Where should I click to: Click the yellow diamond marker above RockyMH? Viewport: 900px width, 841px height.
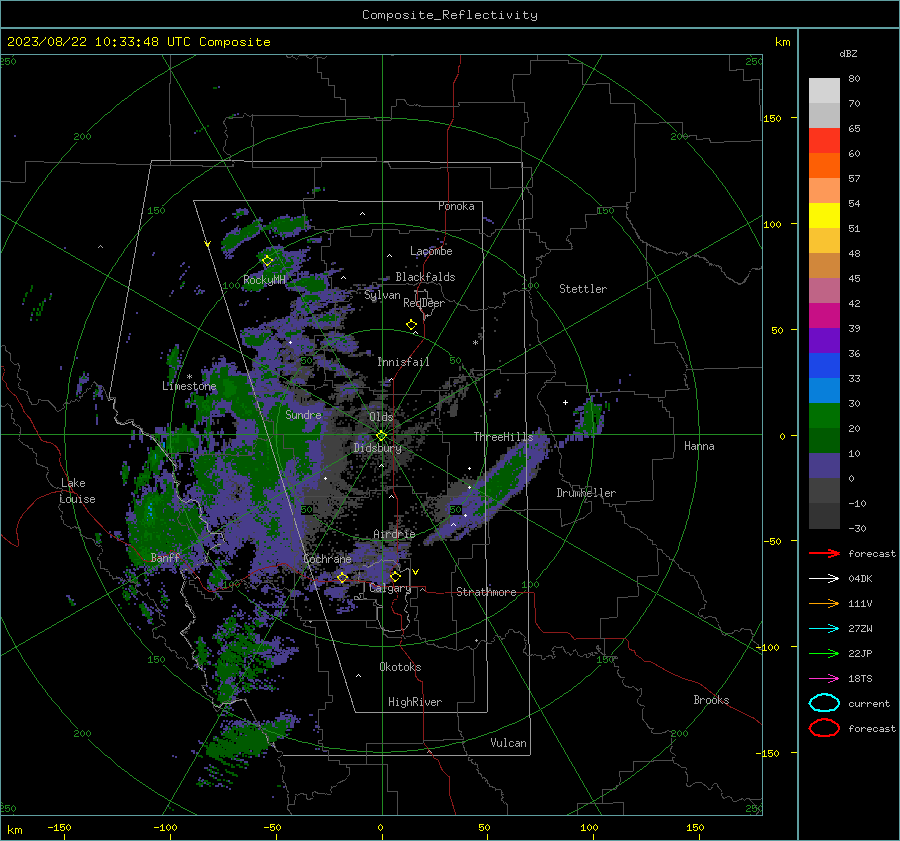[x=267, y=261]
